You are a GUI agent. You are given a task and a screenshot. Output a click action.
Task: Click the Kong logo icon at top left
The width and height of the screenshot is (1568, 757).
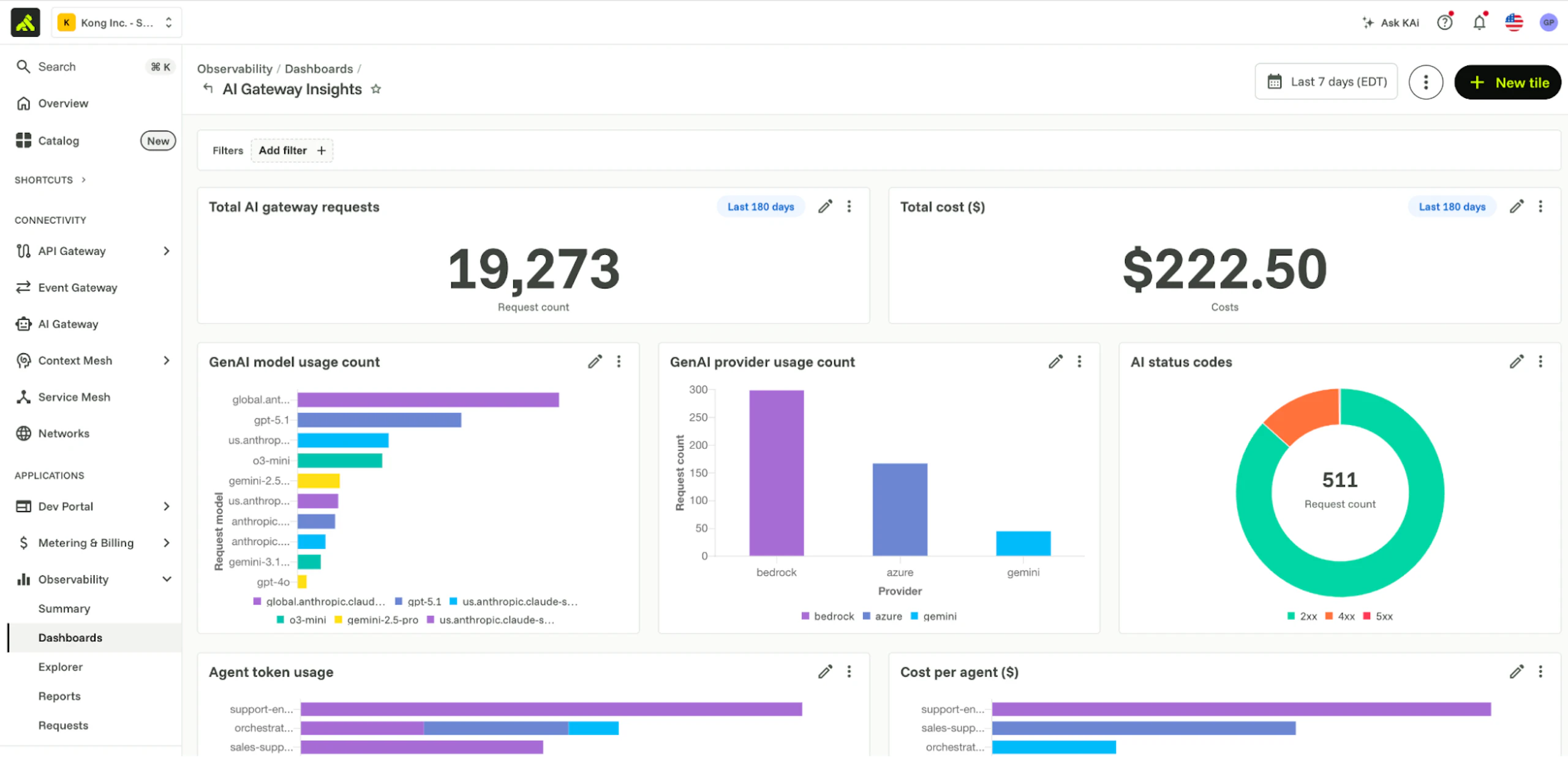click(x=25, y=23)
